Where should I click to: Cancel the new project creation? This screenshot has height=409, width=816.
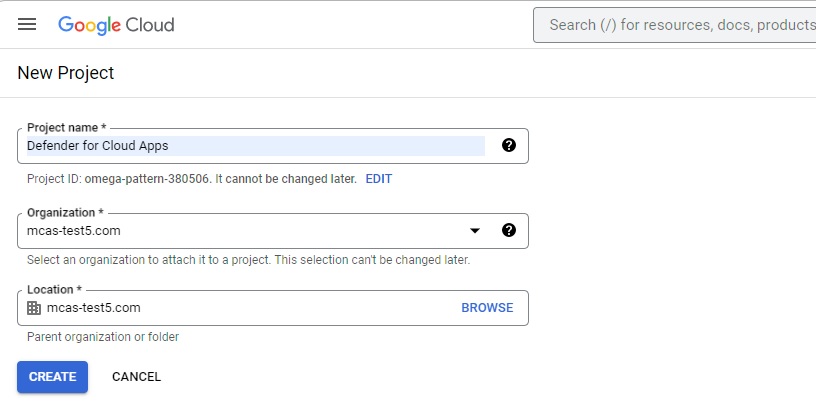(136, 377)
